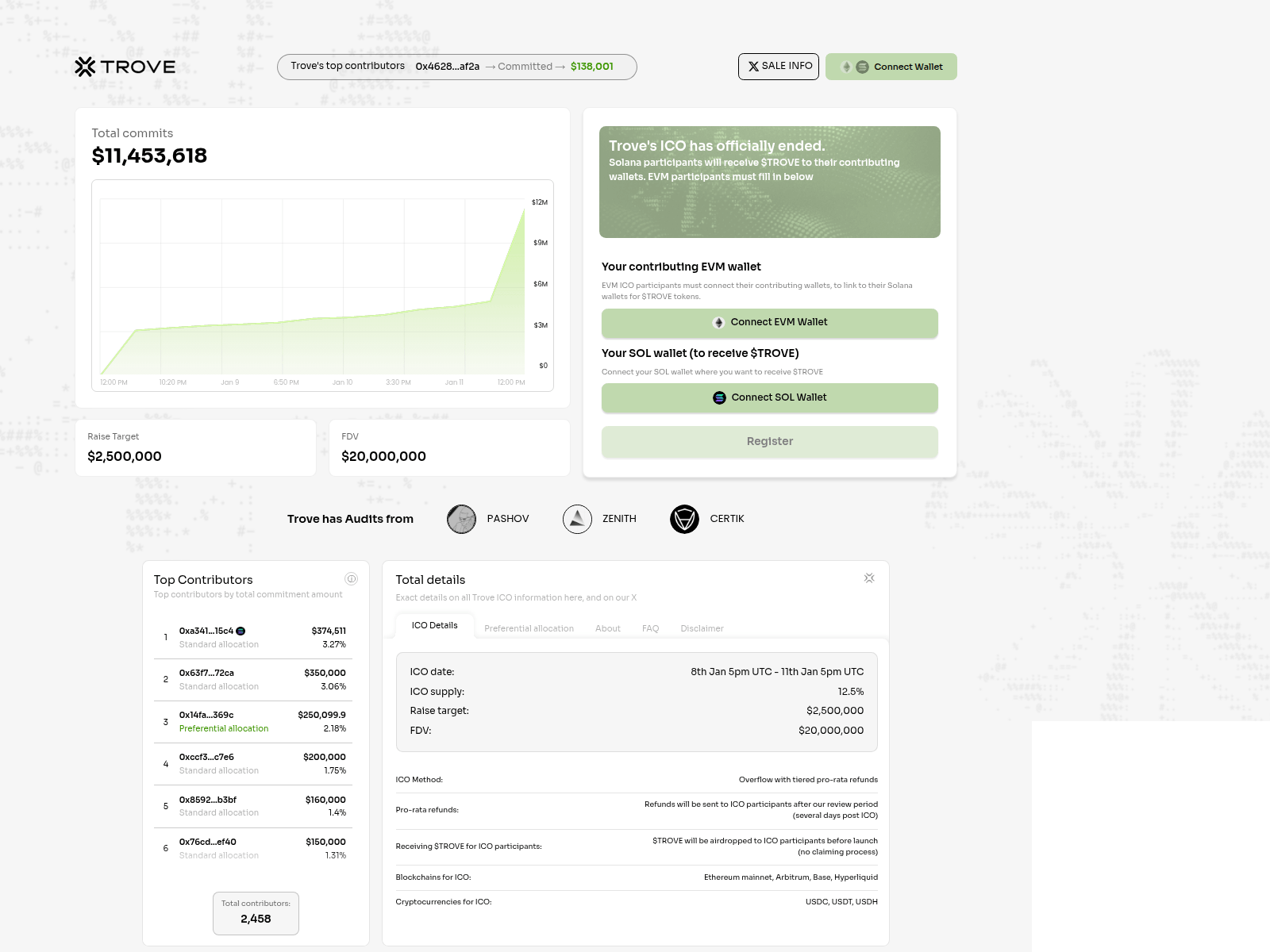Viewport: 1270px width, 952px height.
Task: Select the PASHOV audit badge icon
Action: click(x=461, y=519)
